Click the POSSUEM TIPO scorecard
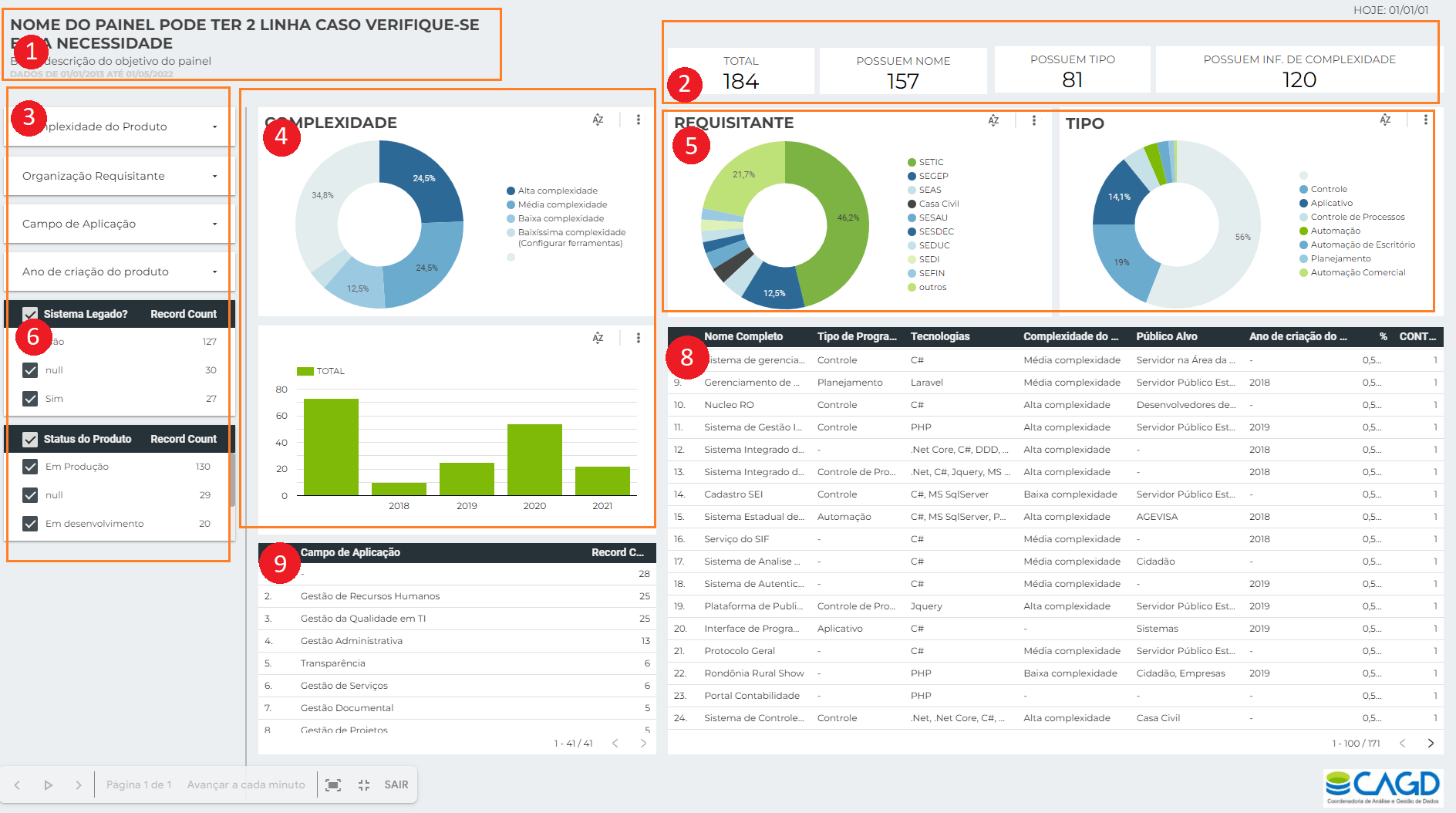Viewport: 1456px width, 813px height. coord(1073,71)
